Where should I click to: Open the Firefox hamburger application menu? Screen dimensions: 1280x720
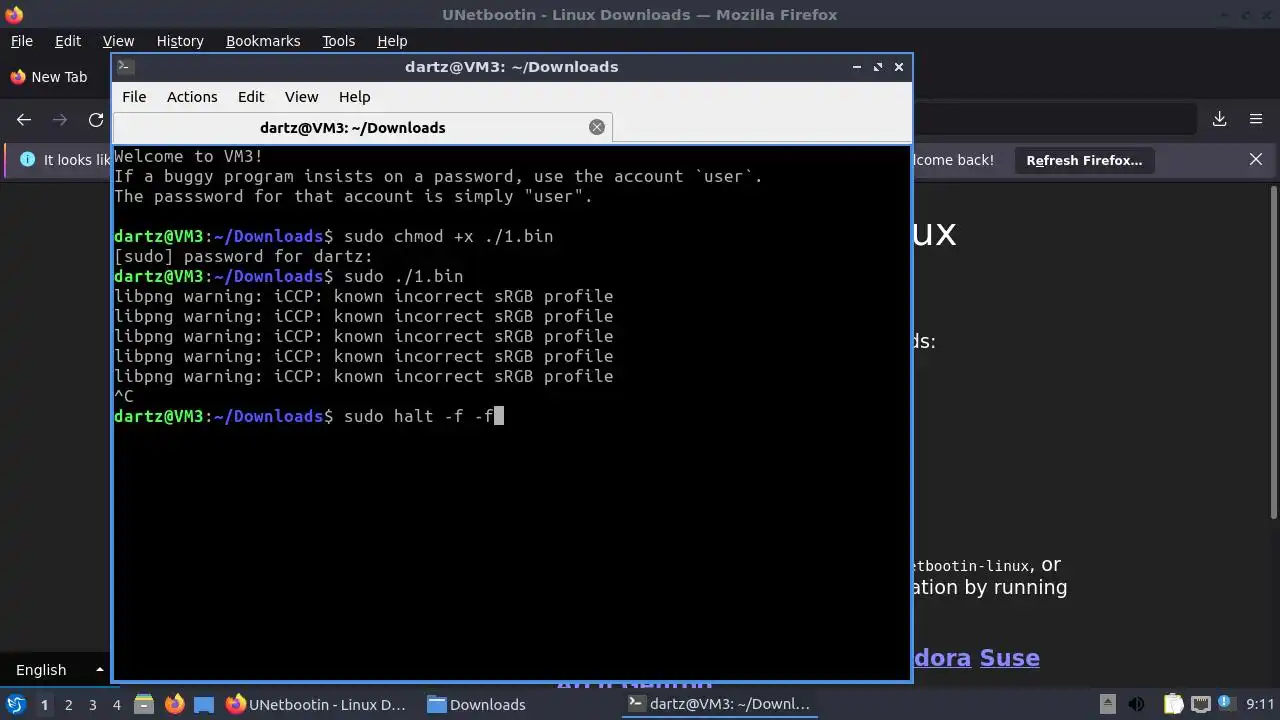[x=1256, y=119]
